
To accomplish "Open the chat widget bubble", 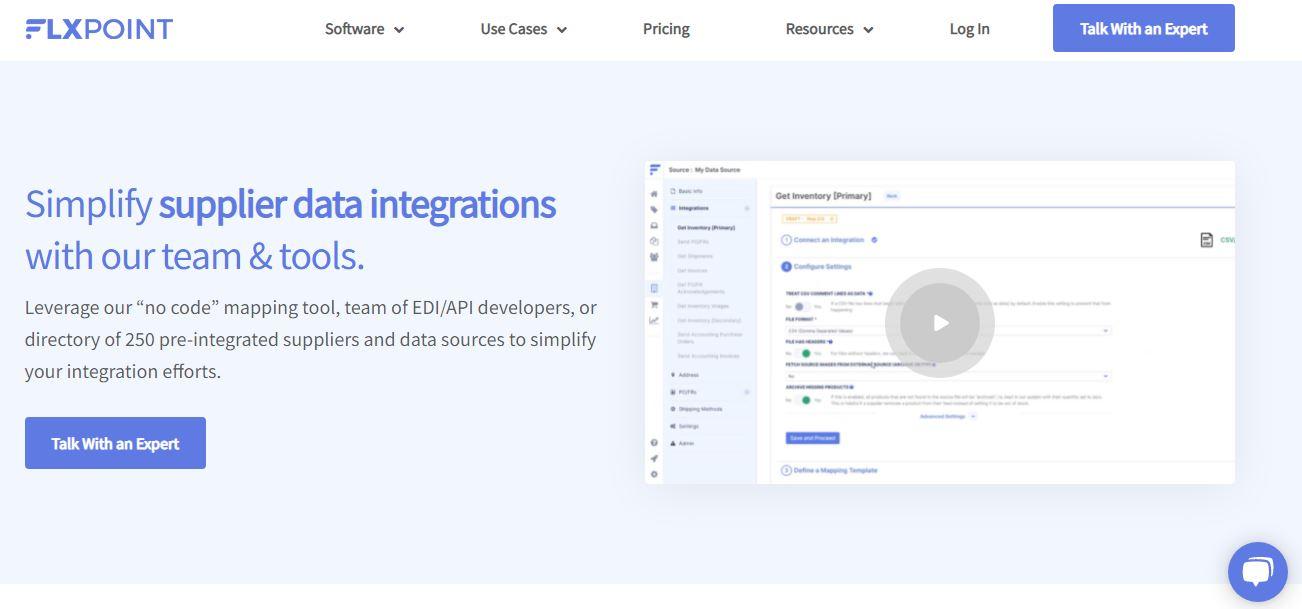I will pyautogui.click(x=1257, y=571).
